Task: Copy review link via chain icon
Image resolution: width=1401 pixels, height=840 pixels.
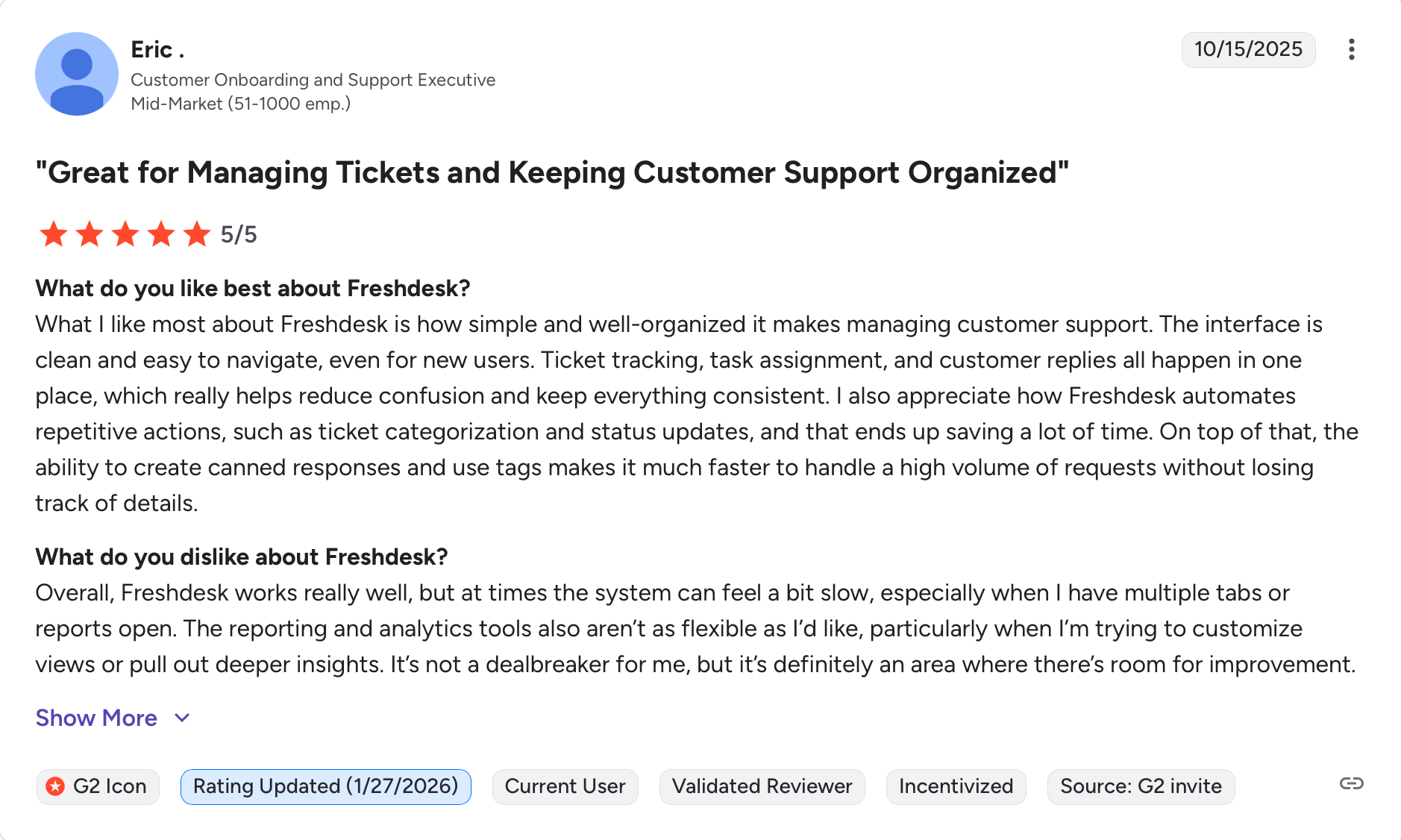Action: pos(1351,783)
